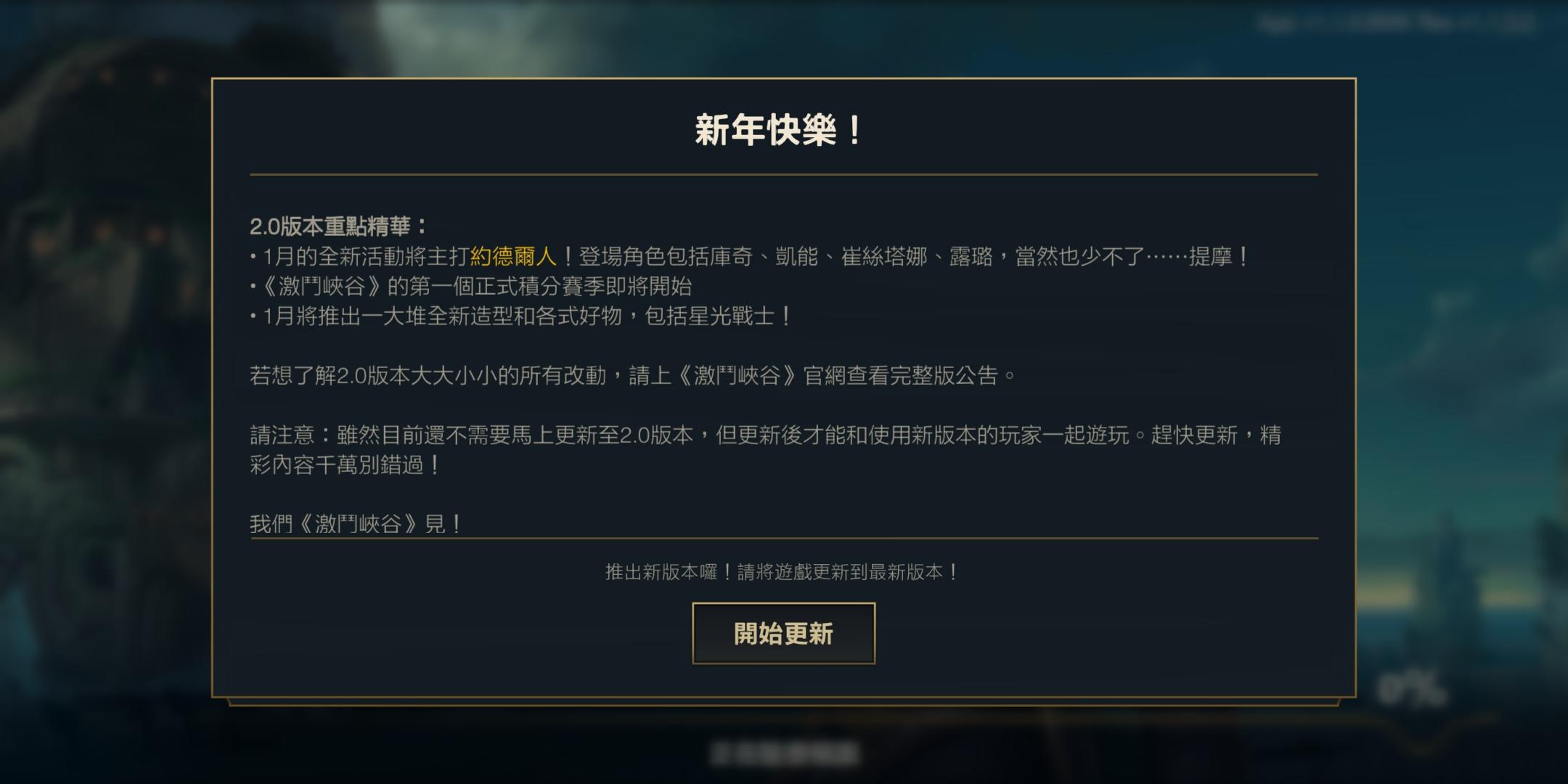Click 官網查看完整版公告 text
Screen dimensions: 1568x784
coord(900,375)
